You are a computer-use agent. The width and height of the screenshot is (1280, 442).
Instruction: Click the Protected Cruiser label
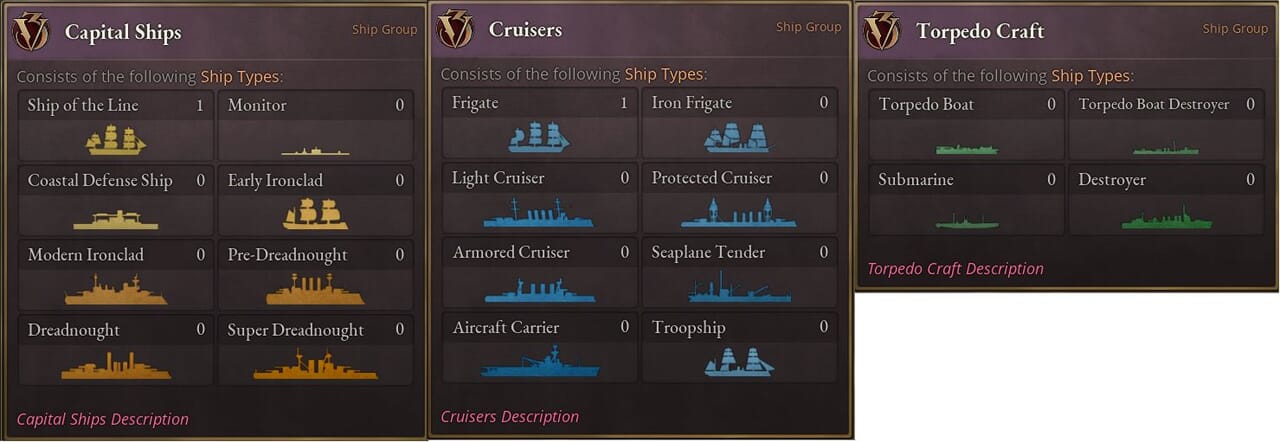click(x=711, y=178)
